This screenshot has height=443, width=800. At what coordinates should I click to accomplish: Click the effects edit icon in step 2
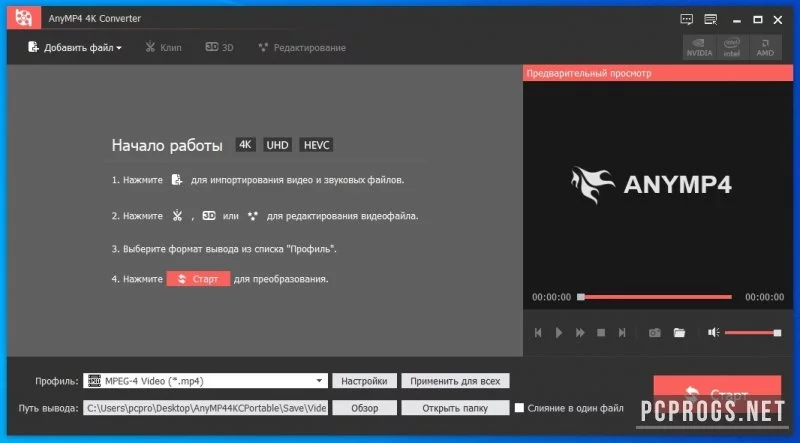pos(253,216)
